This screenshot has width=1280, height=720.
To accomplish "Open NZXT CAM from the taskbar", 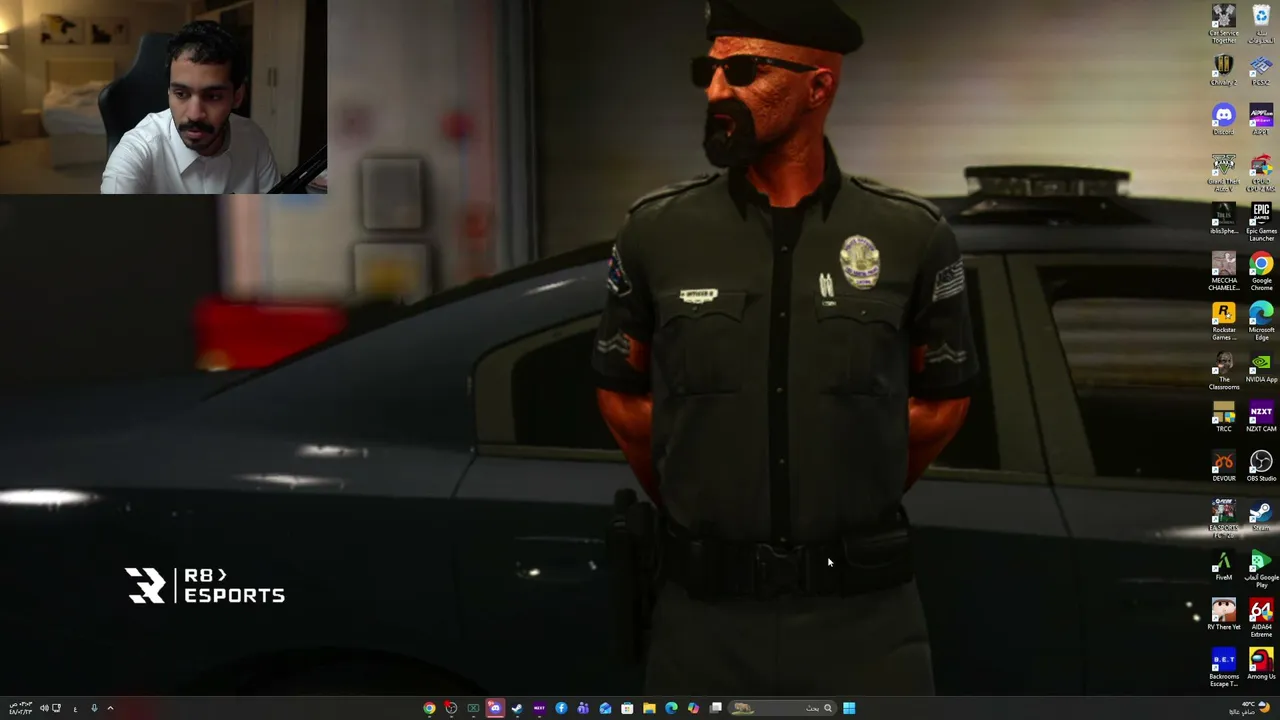I will [x=539, y=708].
